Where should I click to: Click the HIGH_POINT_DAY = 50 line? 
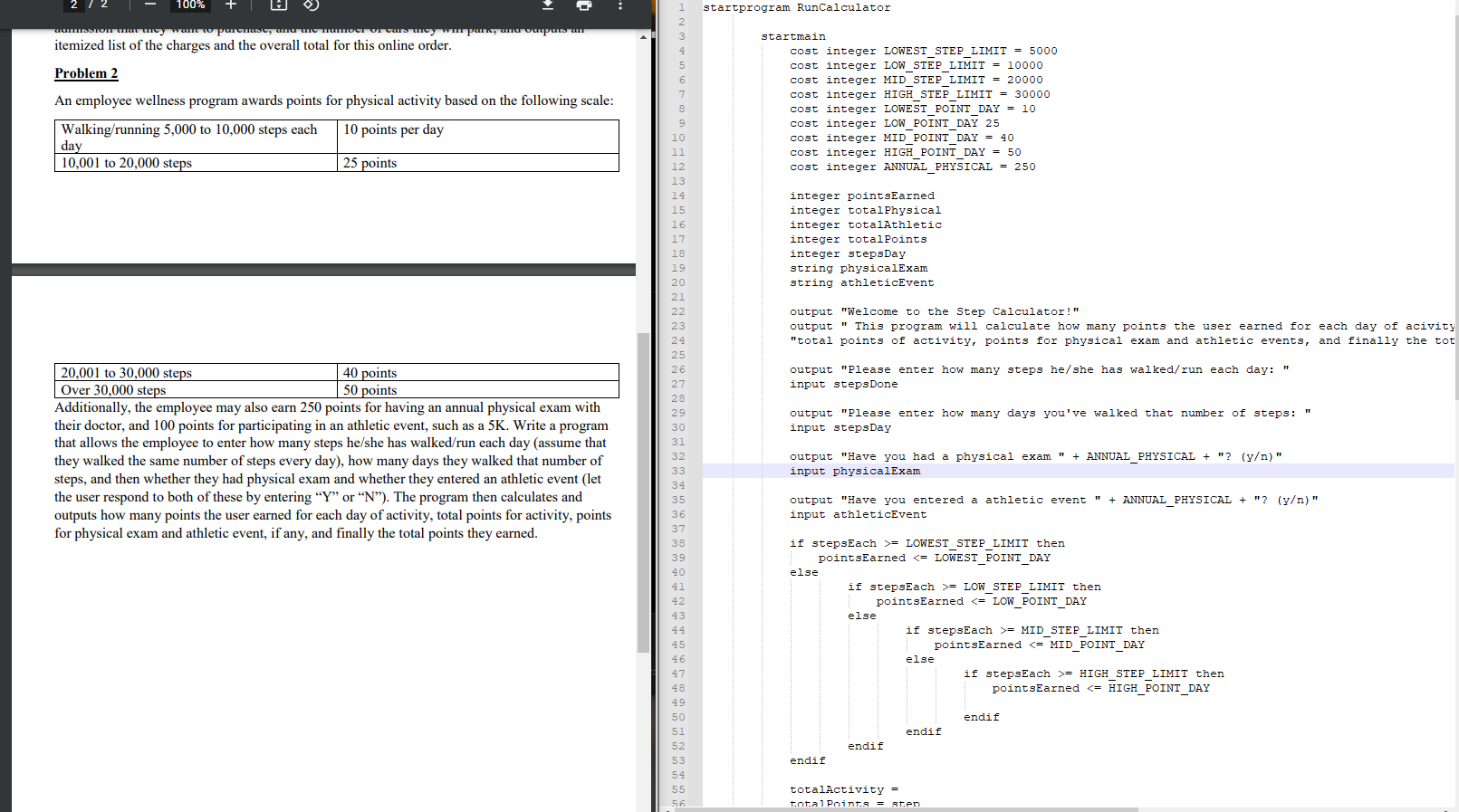click(906, 152)
